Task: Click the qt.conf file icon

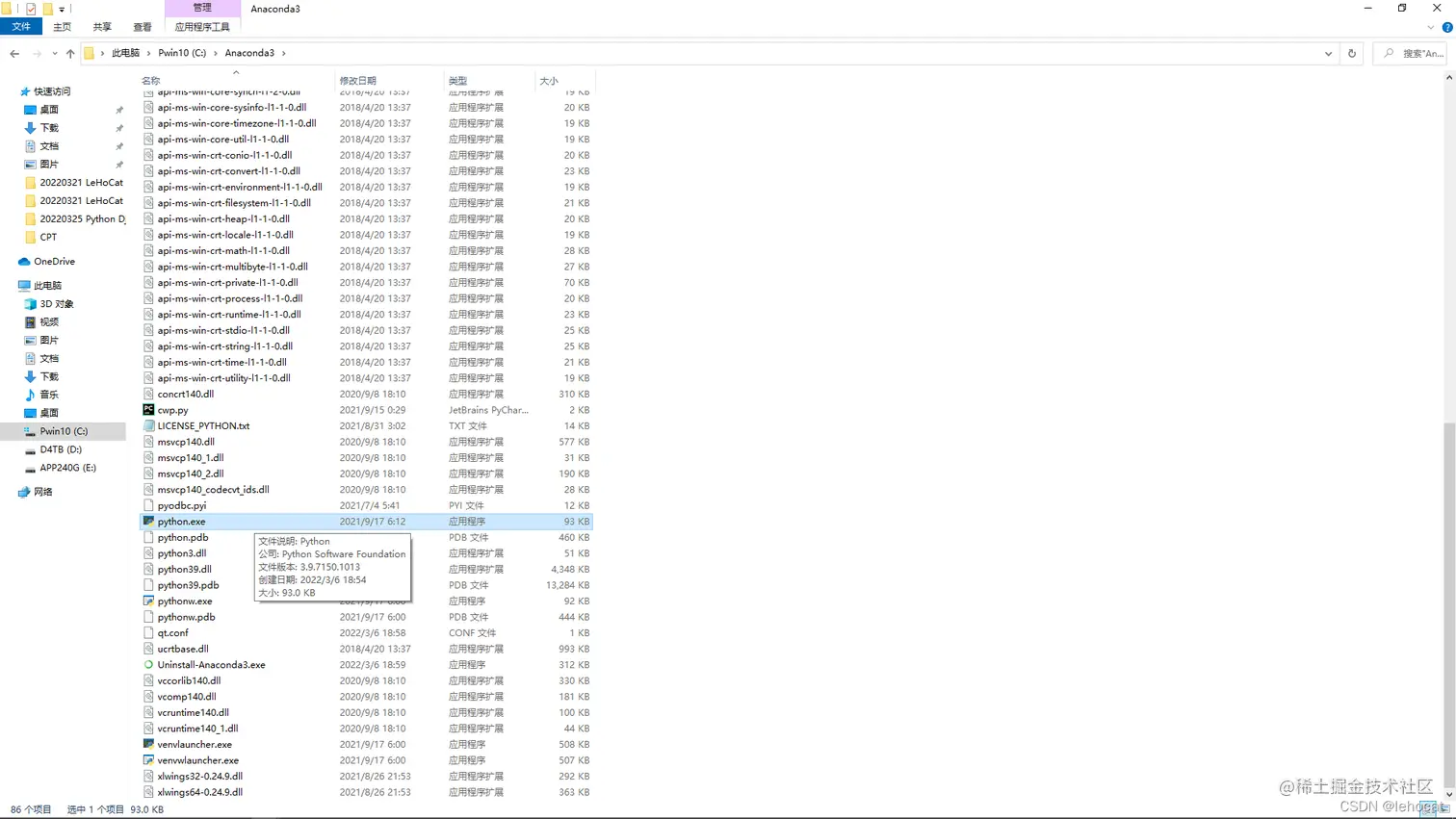Action: [148, 632]
